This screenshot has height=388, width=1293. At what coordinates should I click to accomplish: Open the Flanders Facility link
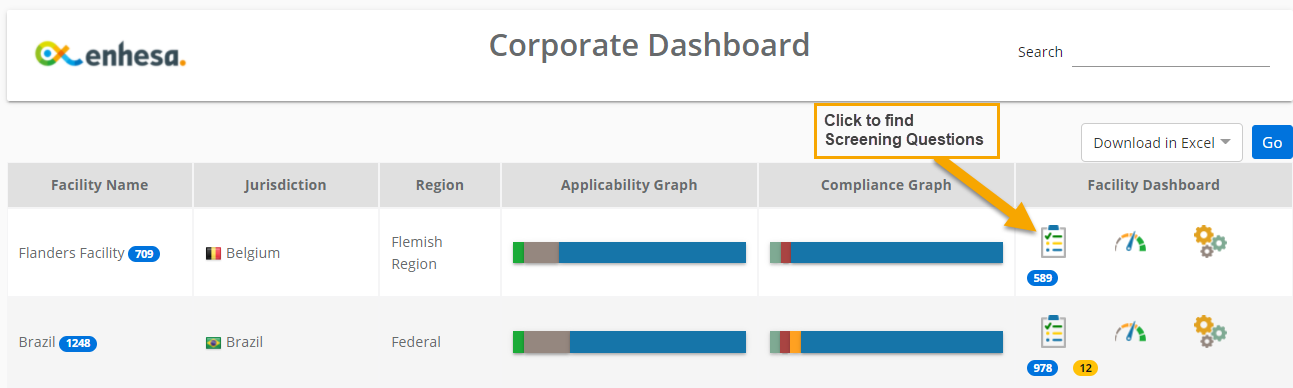(x=71, y=253)
